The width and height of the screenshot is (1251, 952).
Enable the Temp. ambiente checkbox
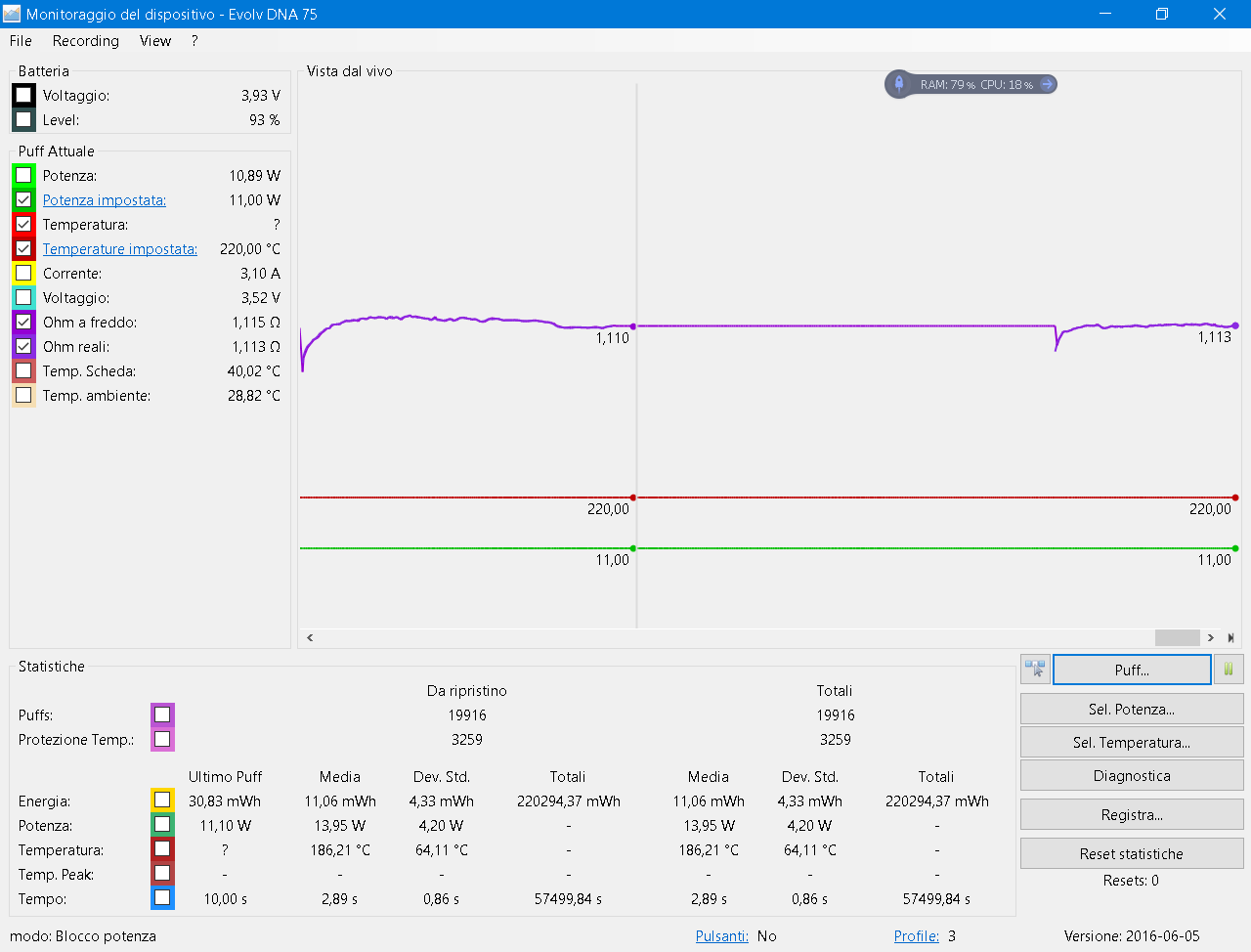[23, 396]
